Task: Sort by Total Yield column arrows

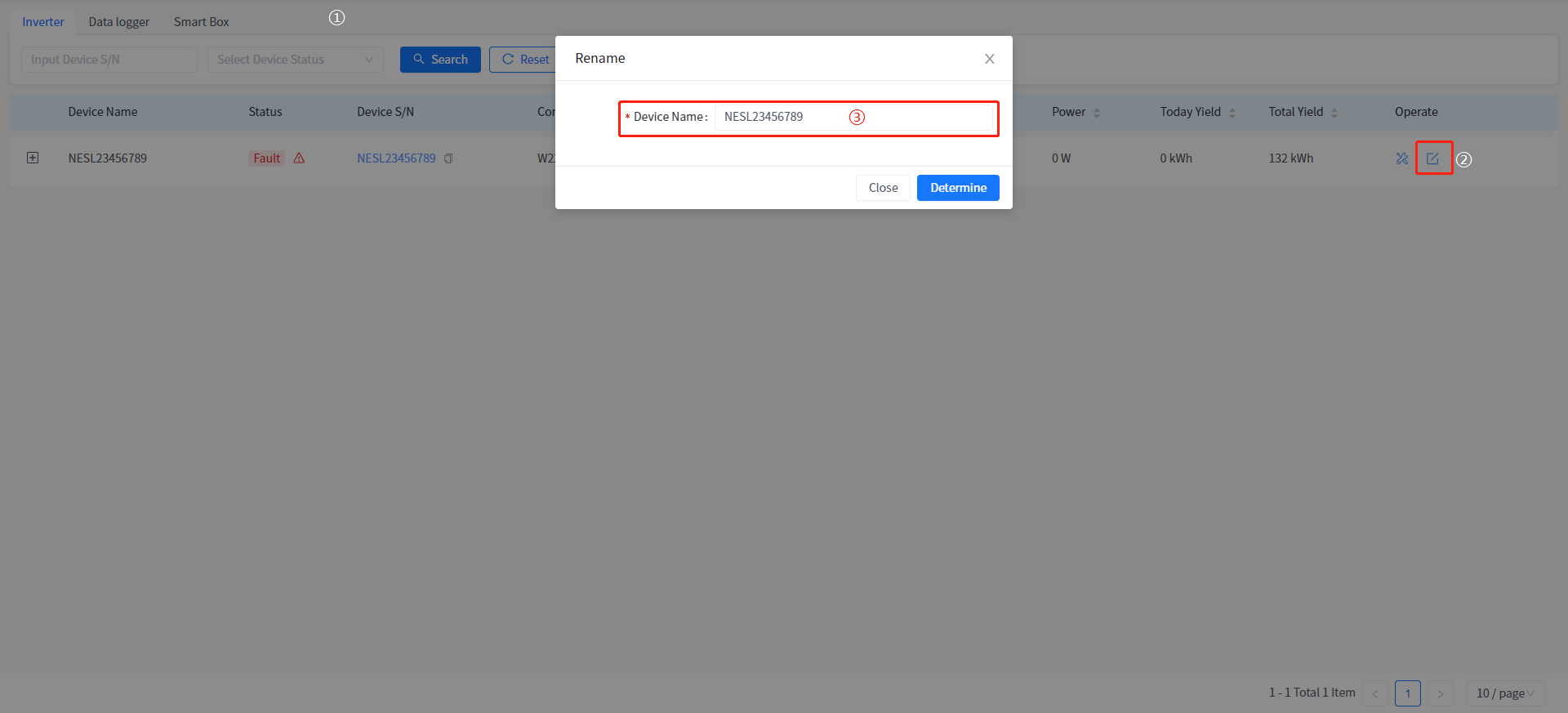Action: pos(1334,113)
